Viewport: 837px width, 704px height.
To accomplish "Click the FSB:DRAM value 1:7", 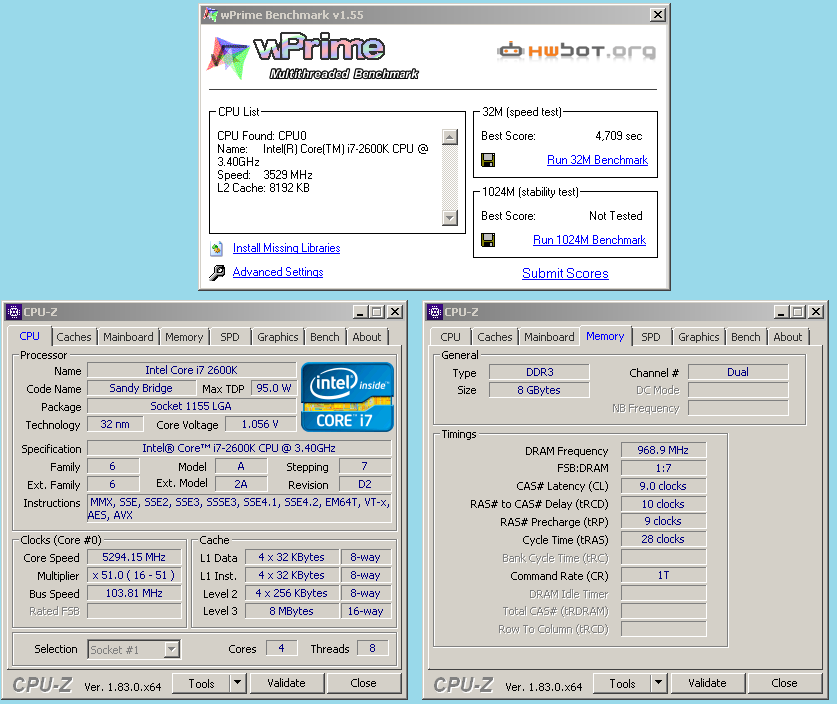I will point(664,469).
